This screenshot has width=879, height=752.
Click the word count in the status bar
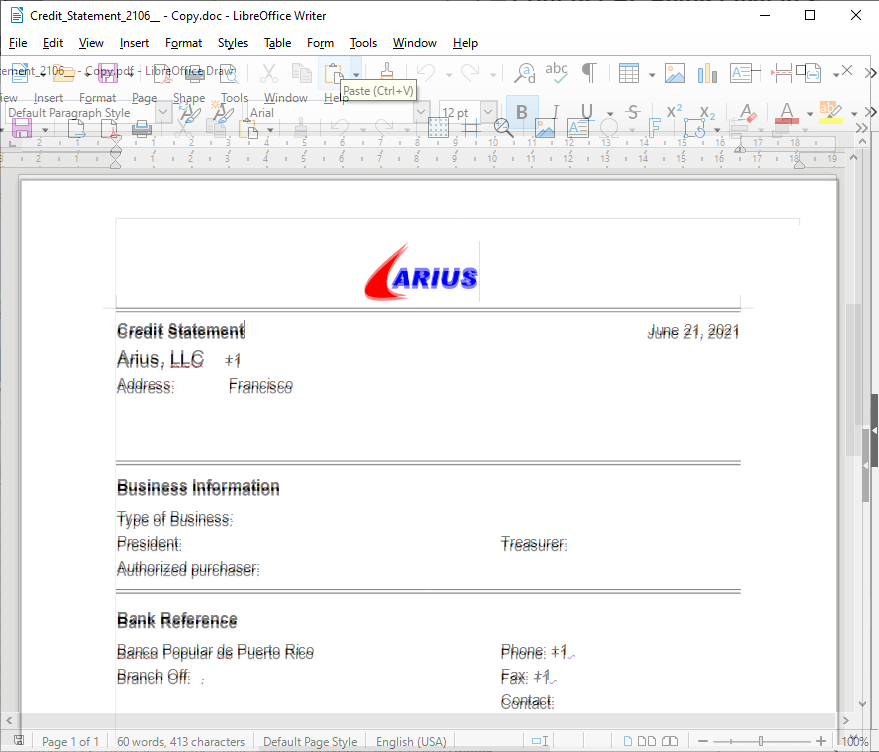[181, 741]
